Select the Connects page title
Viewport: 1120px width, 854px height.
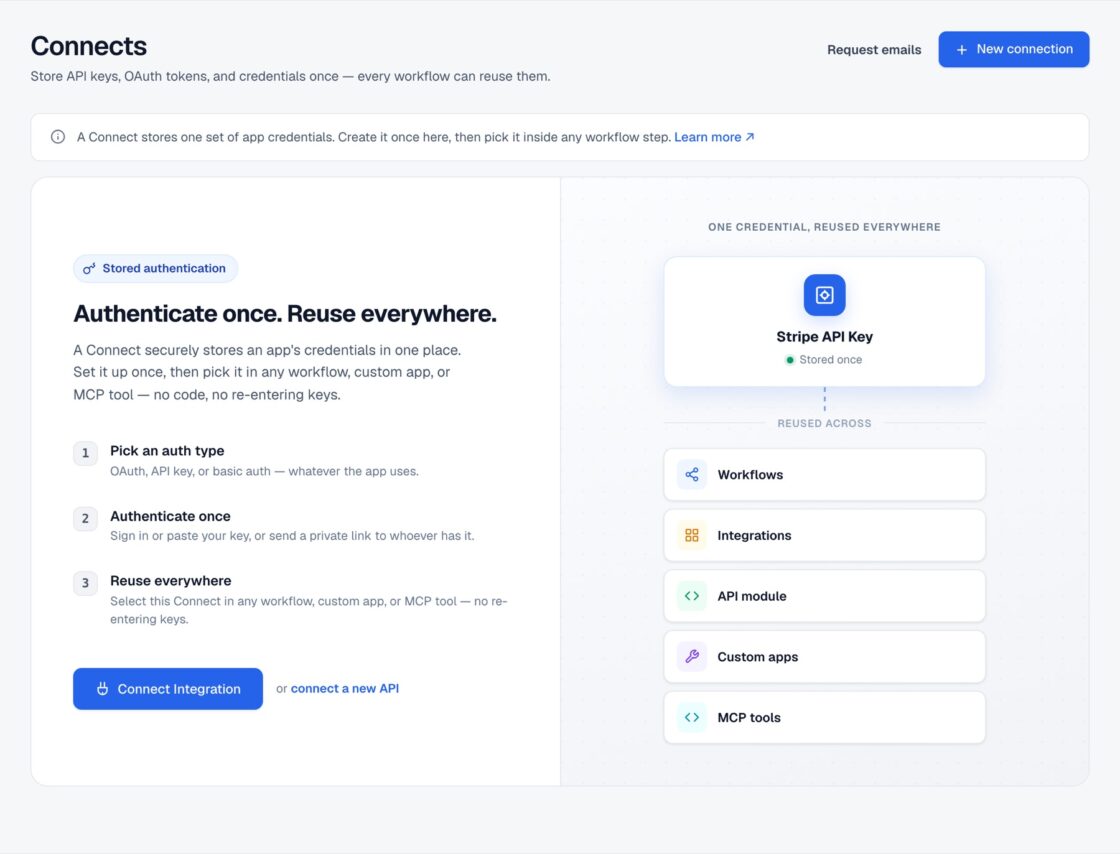tap(89, 46)
